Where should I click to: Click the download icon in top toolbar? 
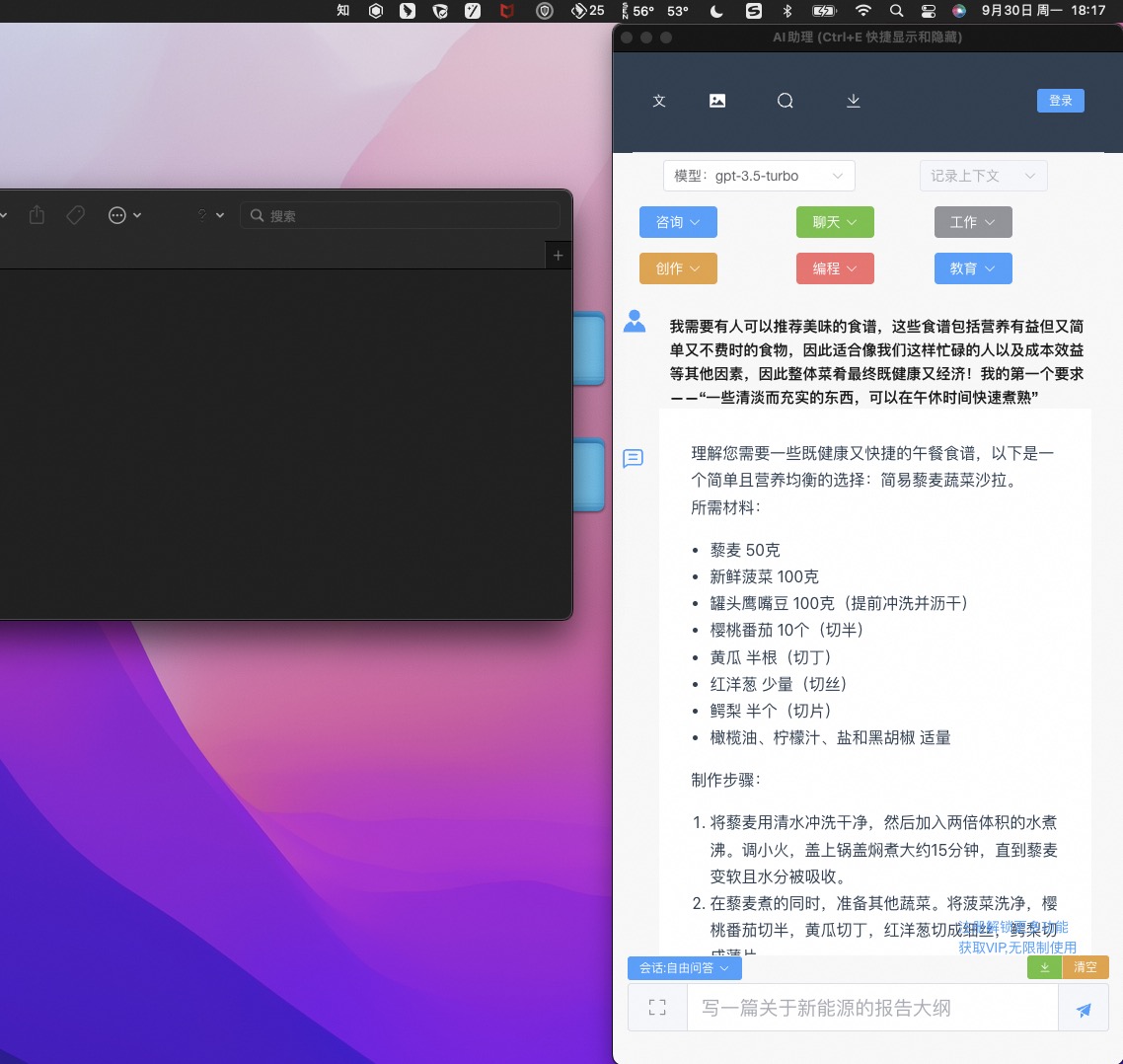[854, 101]
